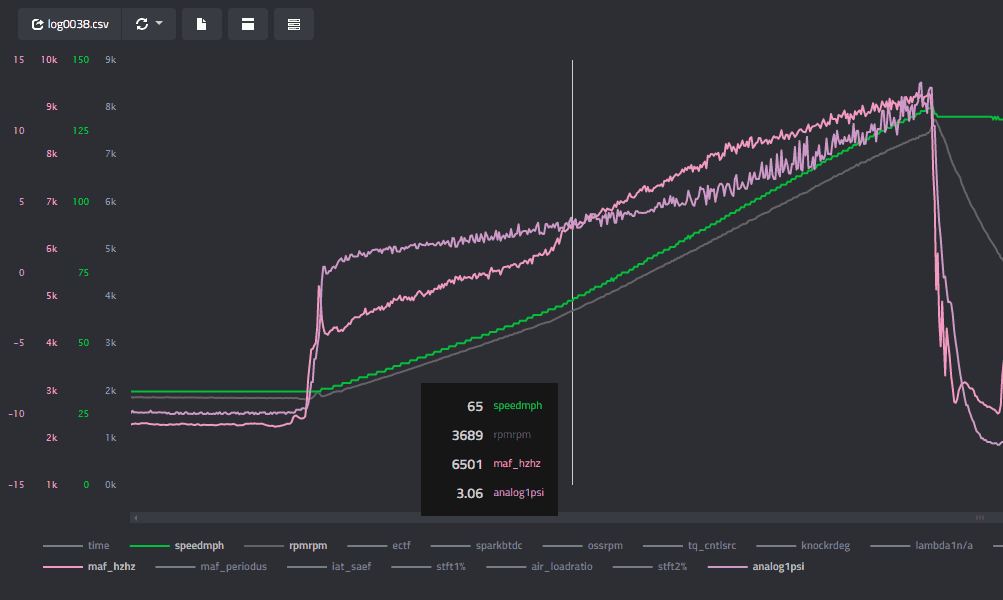1003x600 pixels.
Task: Toggle the tq_cntlsrc series in legend
Action: [x=690, y=546]
